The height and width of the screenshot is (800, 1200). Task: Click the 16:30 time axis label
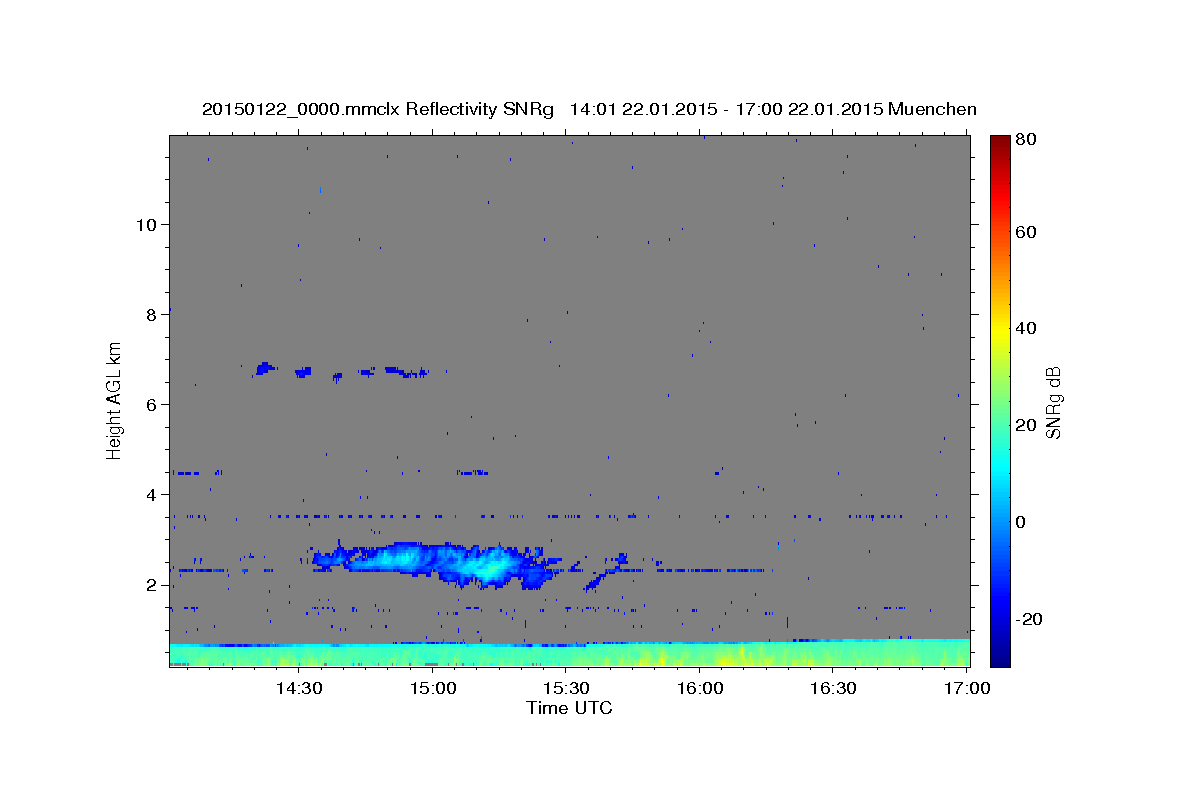pyautogui.click(x=834, y=688)
